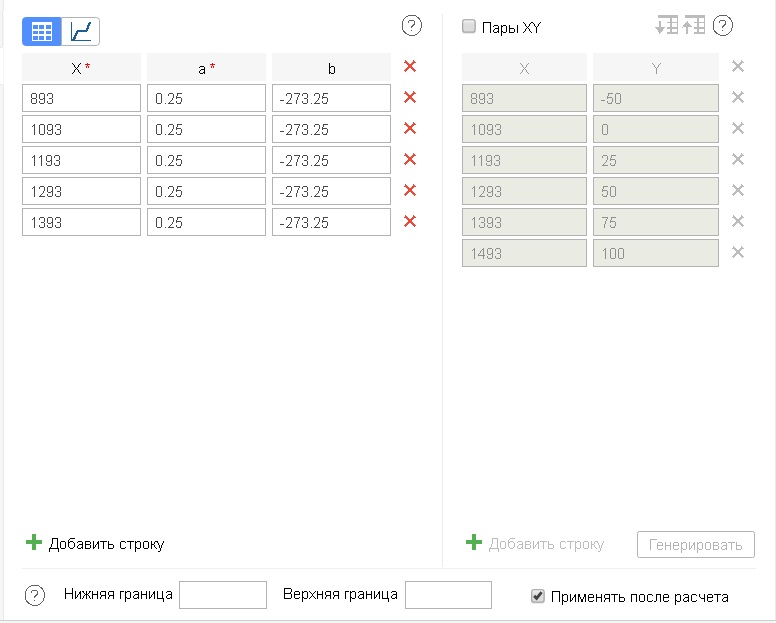Enable the Пары XY checkbox
The image size is (776, 623).
click(469, 27)
